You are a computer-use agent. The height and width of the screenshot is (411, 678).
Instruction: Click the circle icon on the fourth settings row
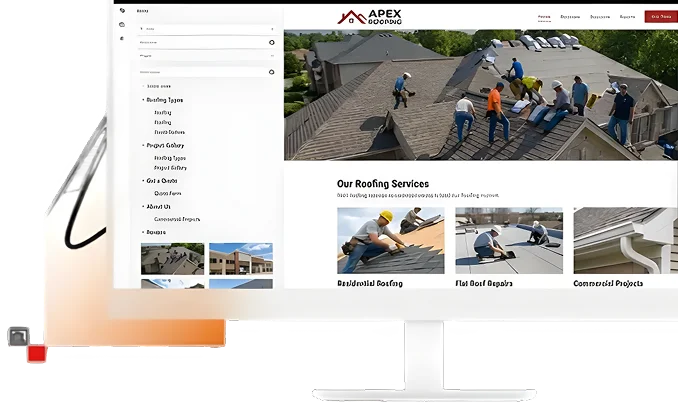(x=272, y=72)
